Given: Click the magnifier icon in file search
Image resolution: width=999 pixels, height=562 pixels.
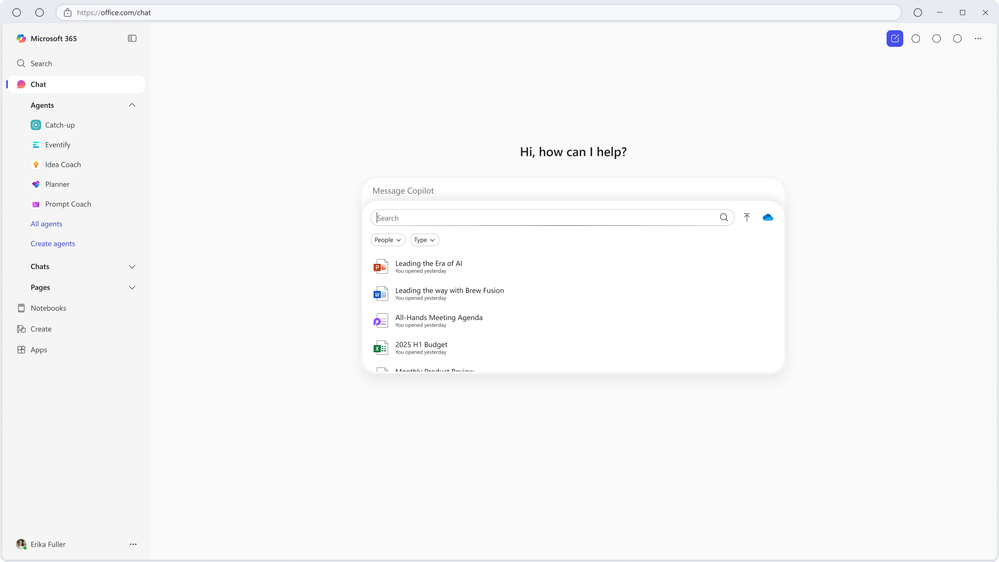Looking at the screenshot, I should click(724, 217).
